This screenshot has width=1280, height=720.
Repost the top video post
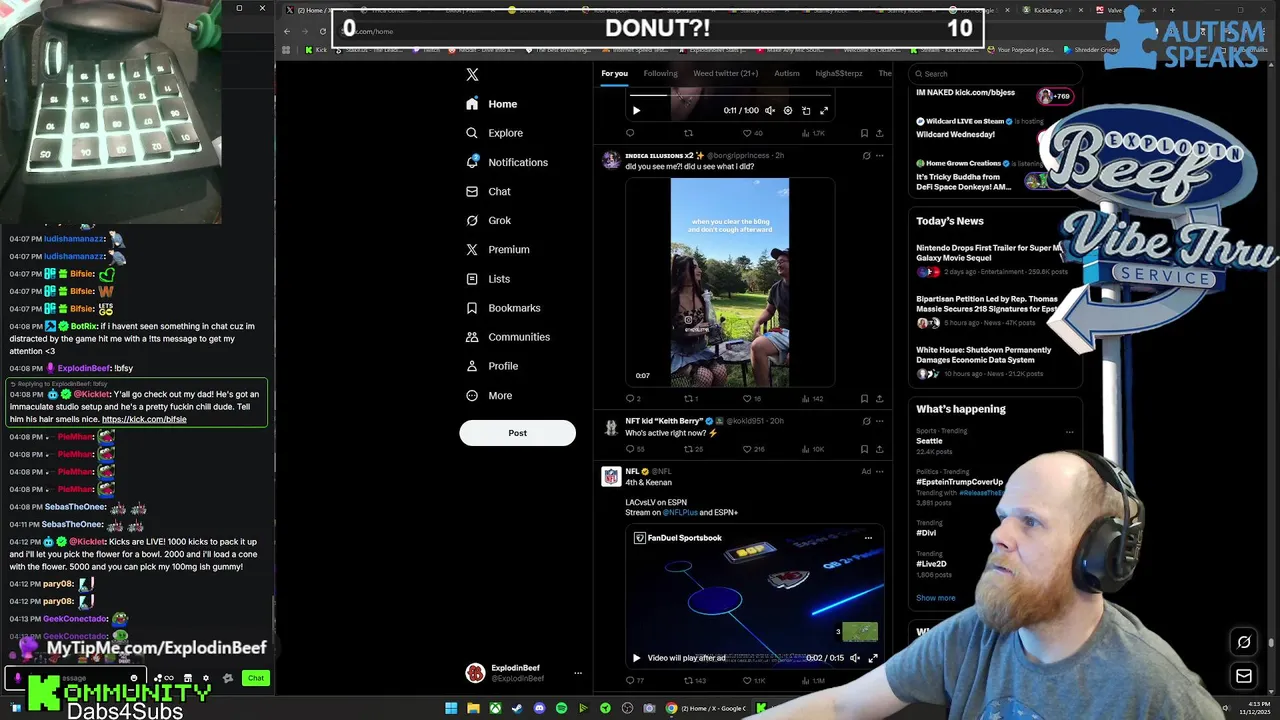[688, 133]
